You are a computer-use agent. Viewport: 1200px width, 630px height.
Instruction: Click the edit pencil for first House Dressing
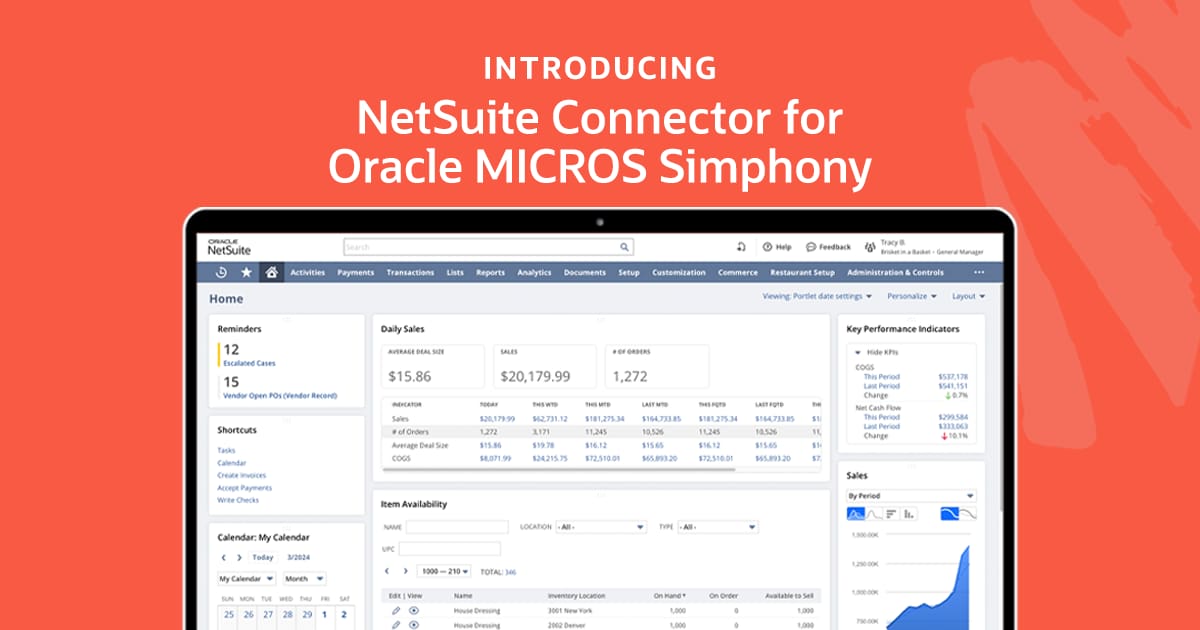point(396,610)
